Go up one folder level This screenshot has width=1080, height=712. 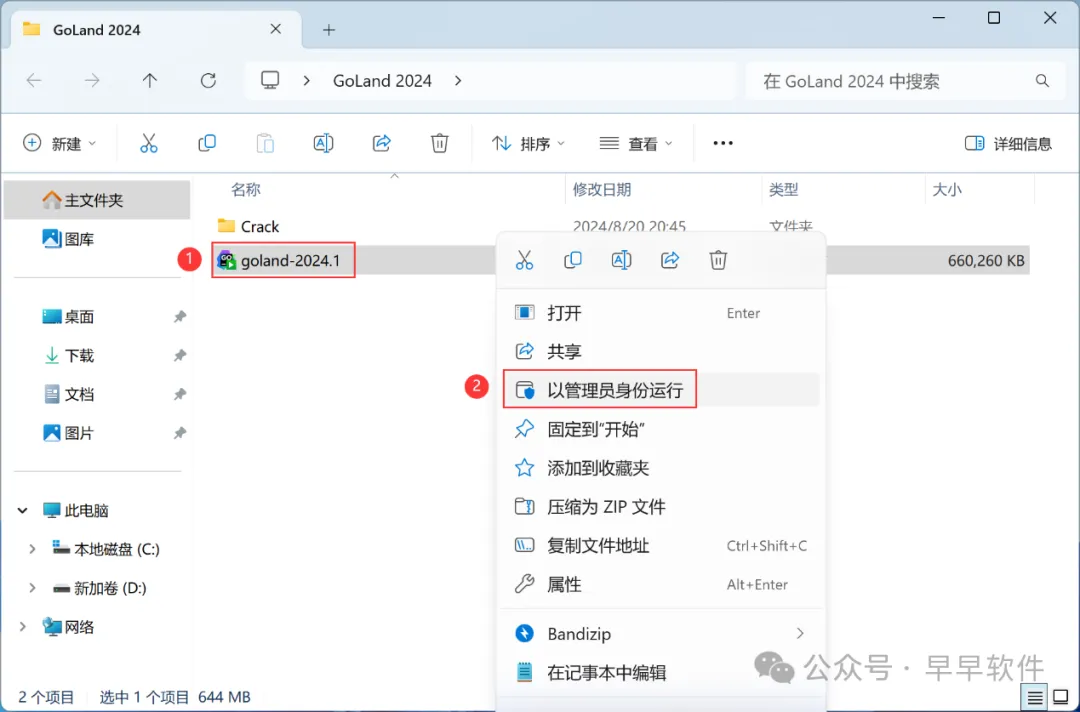(149, 81)
